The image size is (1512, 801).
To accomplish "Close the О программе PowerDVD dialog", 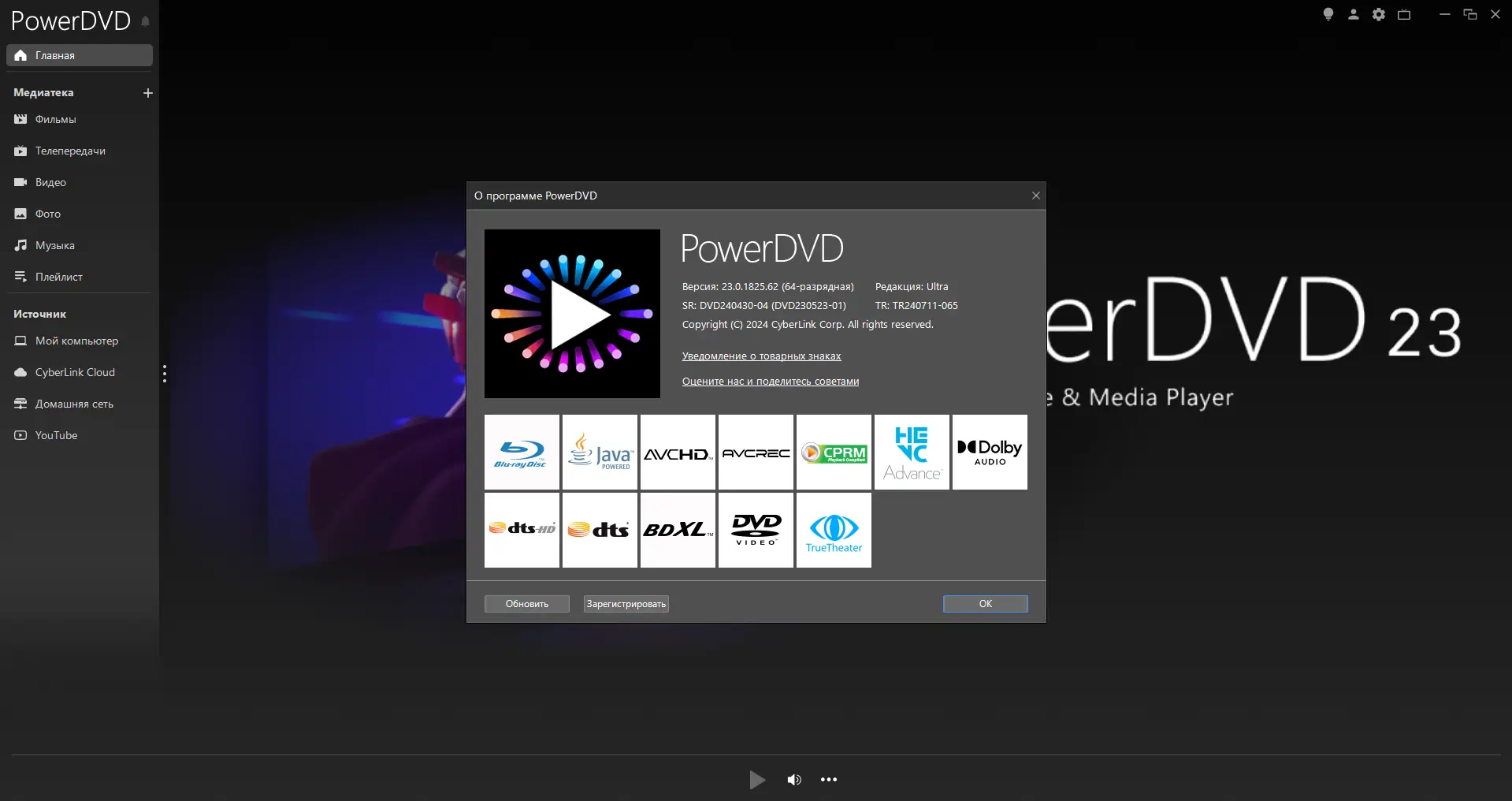I will (1036, 196).
